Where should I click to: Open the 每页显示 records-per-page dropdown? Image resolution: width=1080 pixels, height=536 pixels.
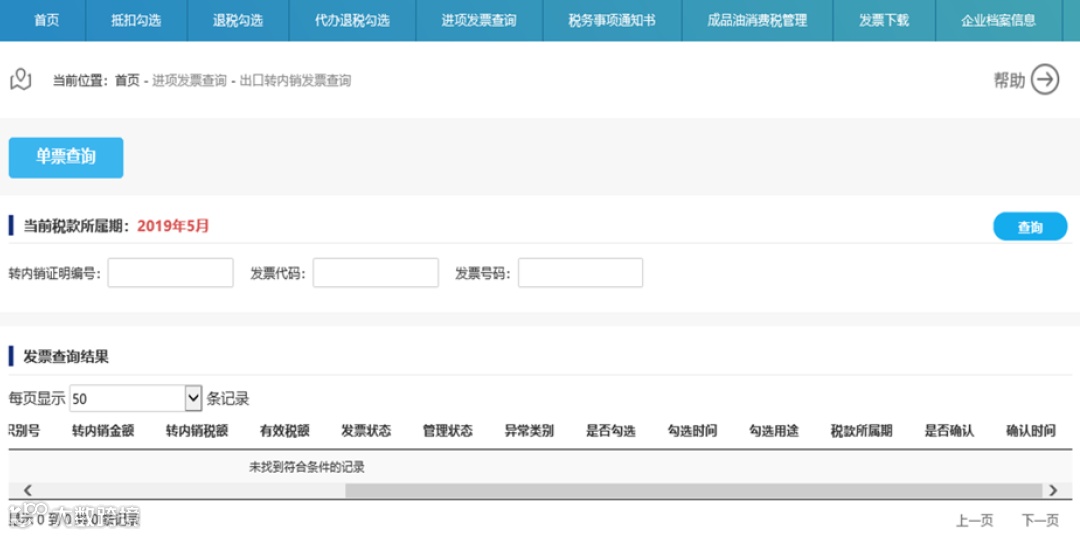point(136,398)
